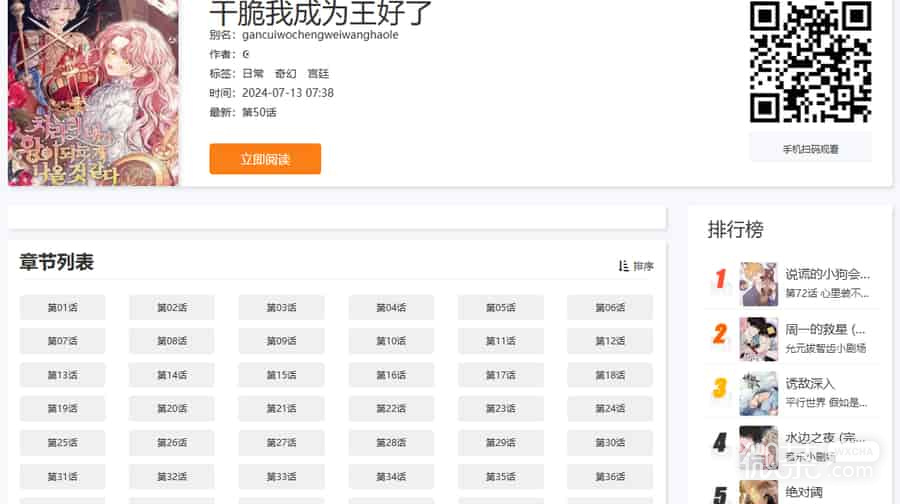Click the 手机扫码观看 label

point(810,149)
